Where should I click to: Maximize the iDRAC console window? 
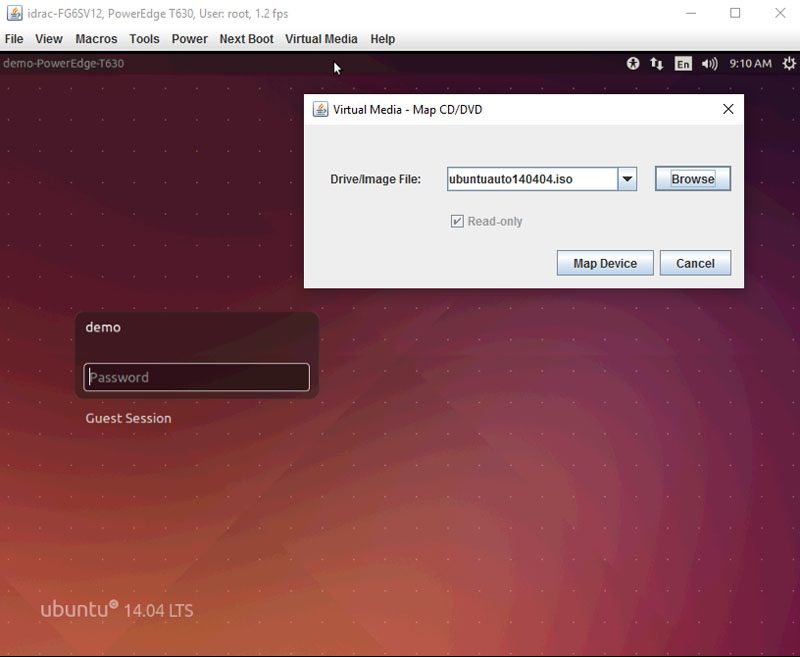735,13
